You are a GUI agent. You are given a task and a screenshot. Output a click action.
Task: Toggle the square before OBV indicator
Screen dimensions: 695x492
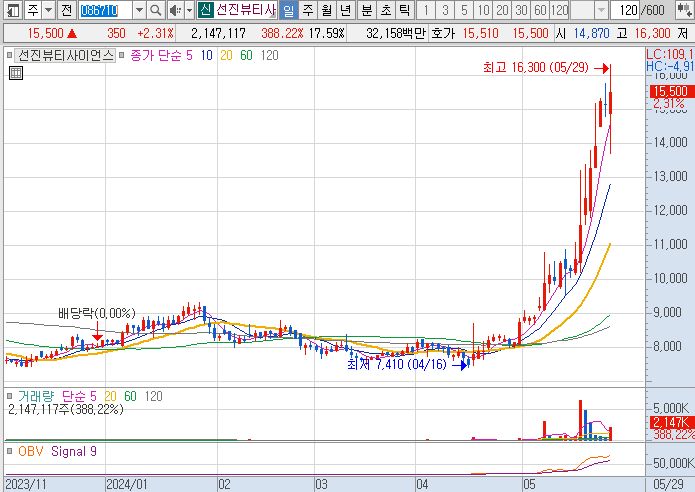[x=10, y=452]
